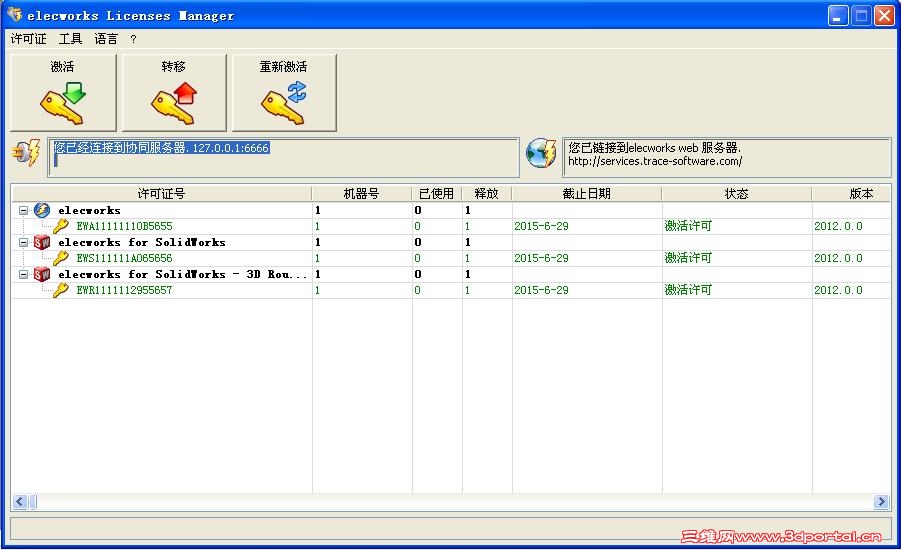Image resolution: width=901 pixels, height=550 pixels.
Task: Click the SW icon beside elecworks for SolidWorks
Action: (42, 242)
